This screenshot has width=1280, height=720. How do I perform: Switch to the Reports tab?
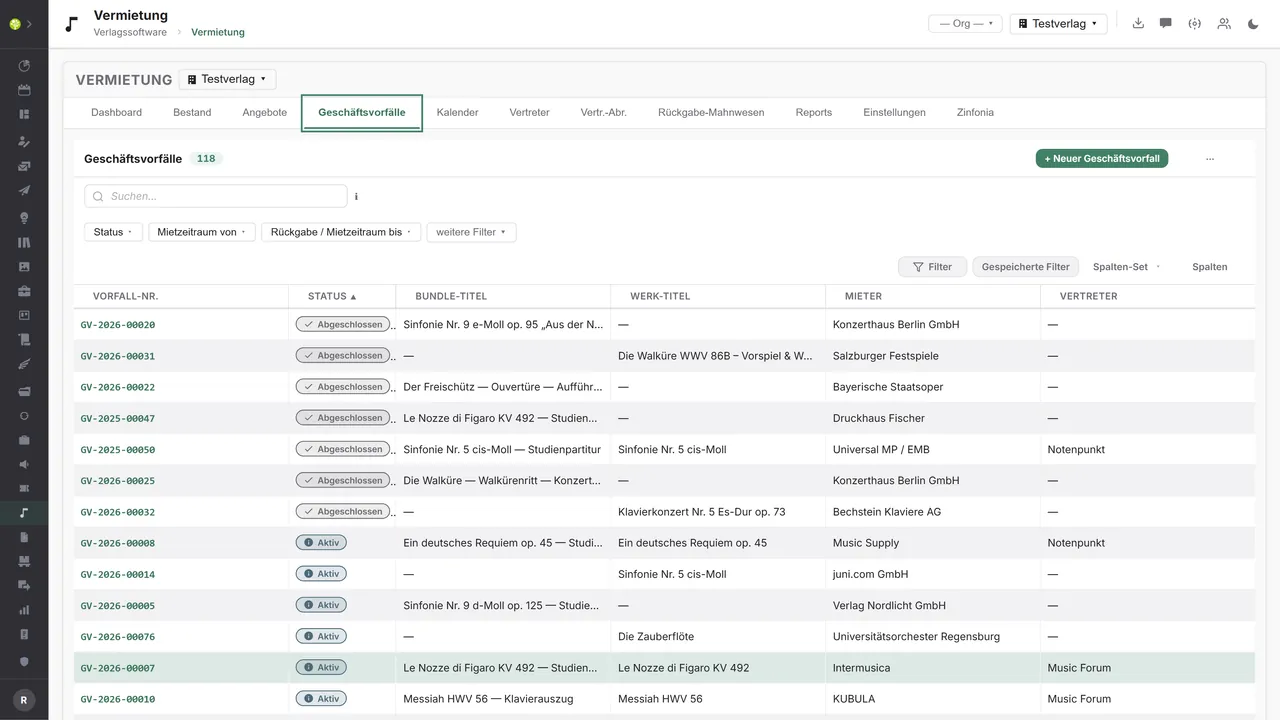(814, 112)
